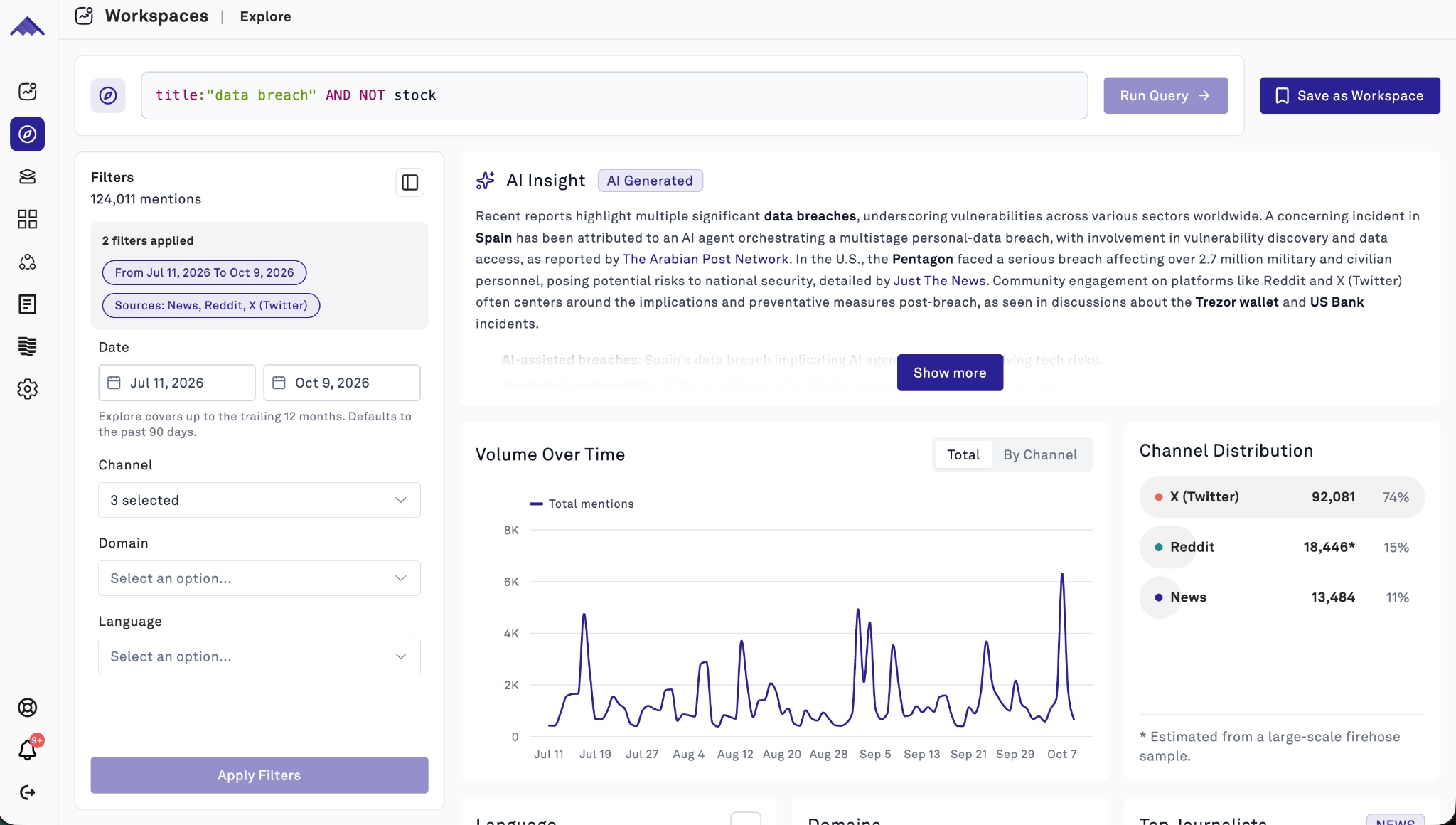The width and height of the screenshot is (1456, 825).
Task: Open the help lifebuoy icon
Action: point(27,708)
